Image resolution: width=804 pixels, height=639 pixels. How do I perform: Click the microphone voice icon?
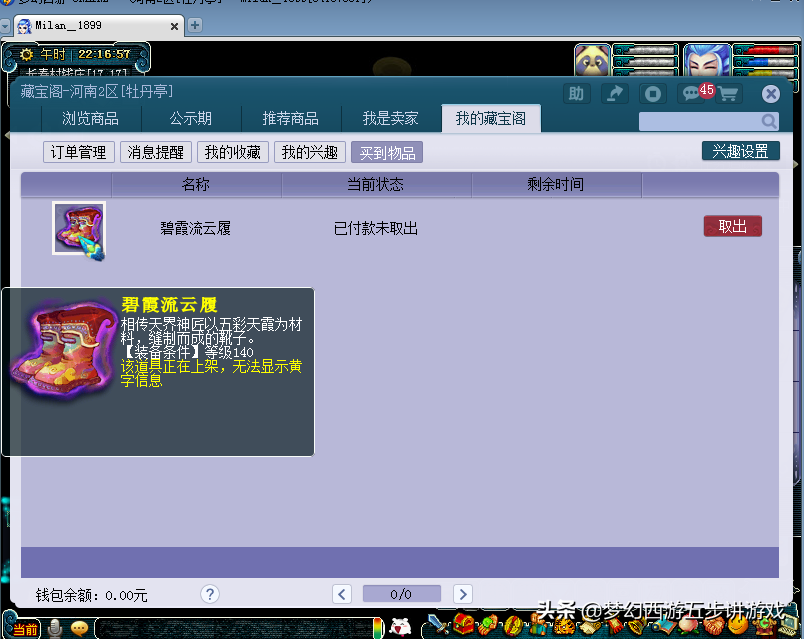[x=54, y=628]
